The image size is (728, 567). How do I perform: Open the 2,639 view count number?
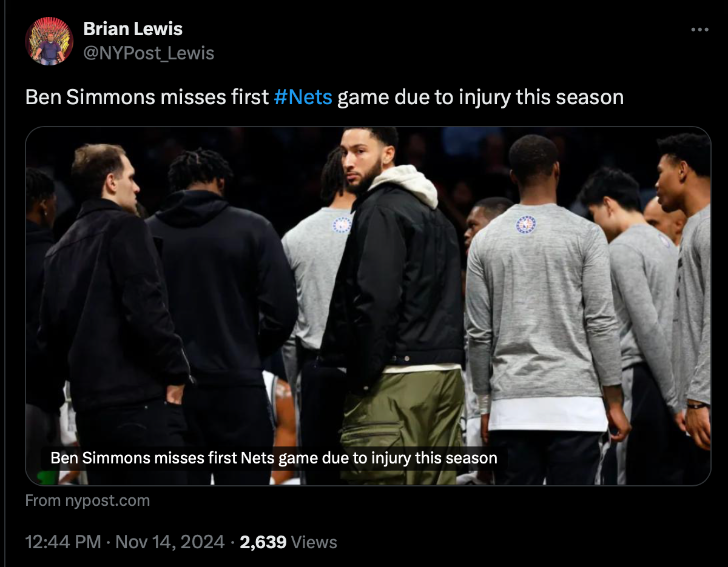click(263, 542)
